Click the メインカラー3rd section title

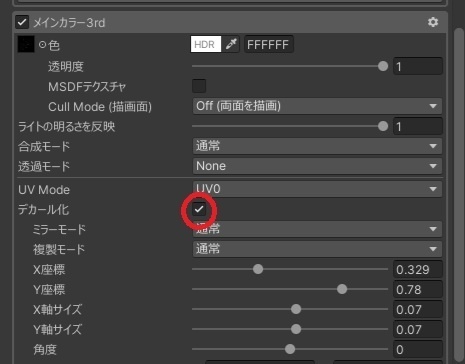69,23
